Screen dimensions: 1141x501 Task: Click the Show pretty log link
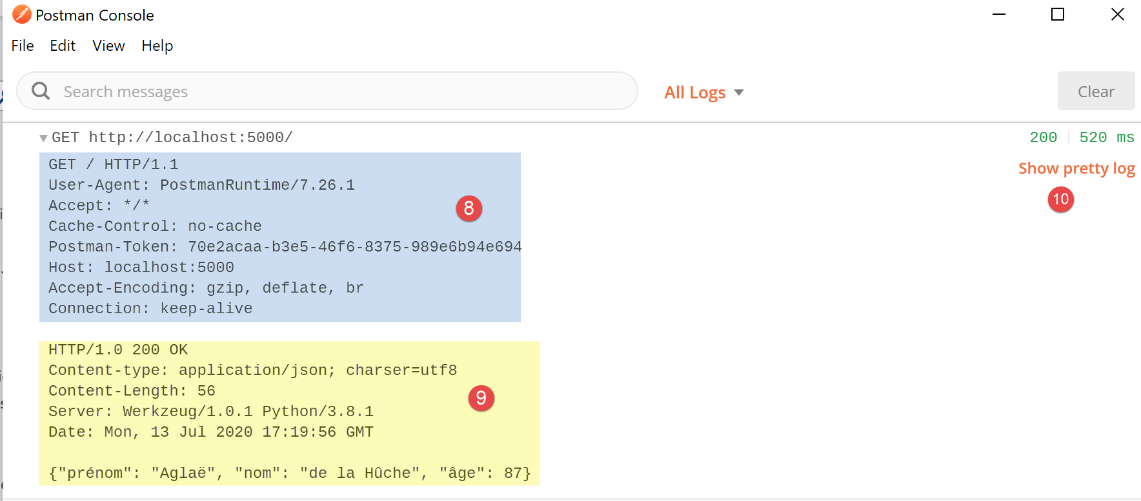pyautogui.click(x=1076, y=169)
